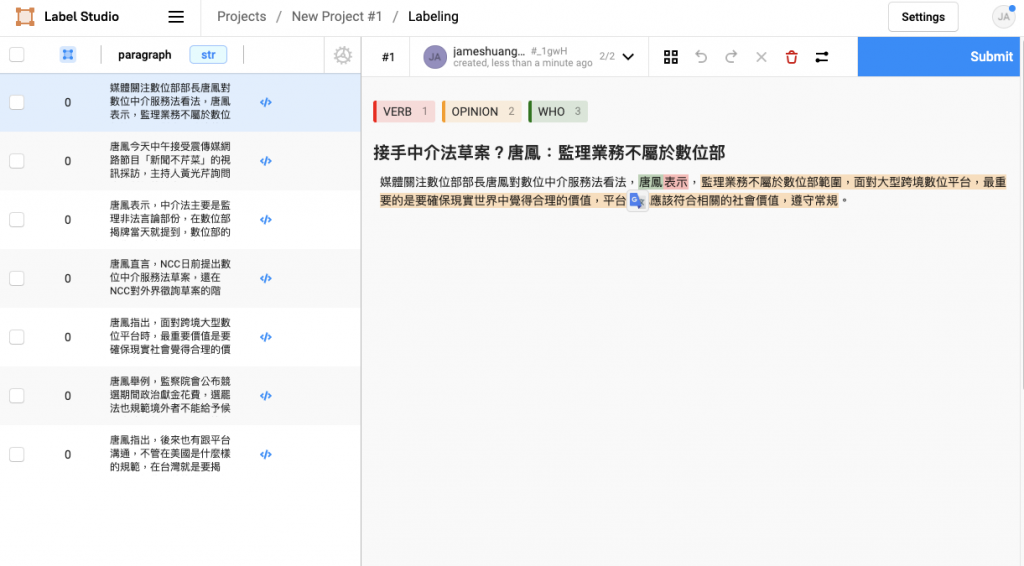Open task text 唐鳳表示，中介法主要是
The width and height of the screenshot is (1024, 566).
(170, 219)
